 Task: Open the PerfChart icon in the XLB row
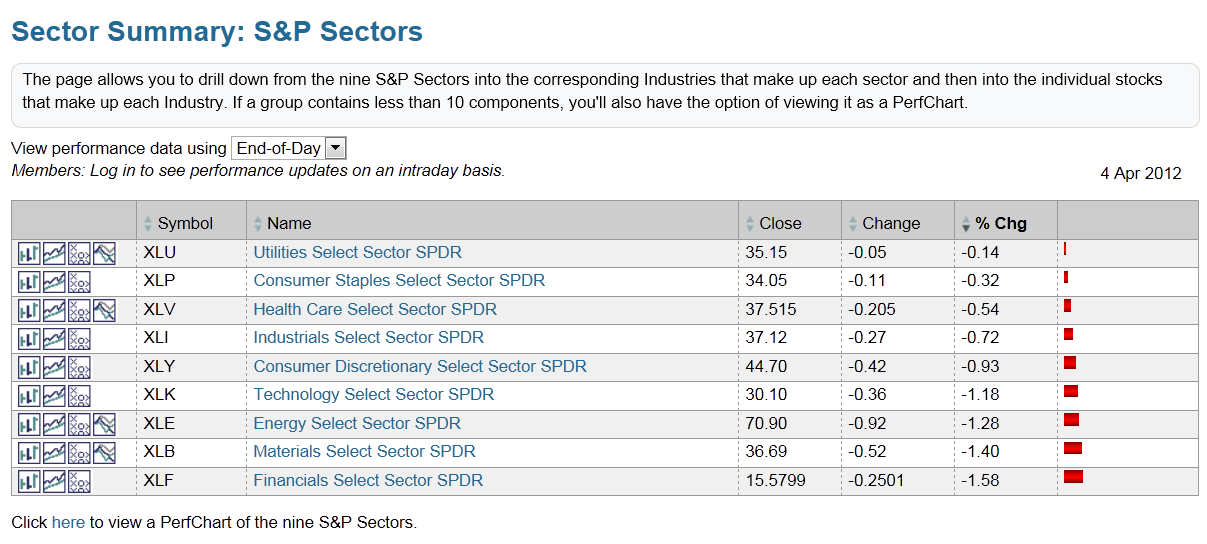[104, 452]
